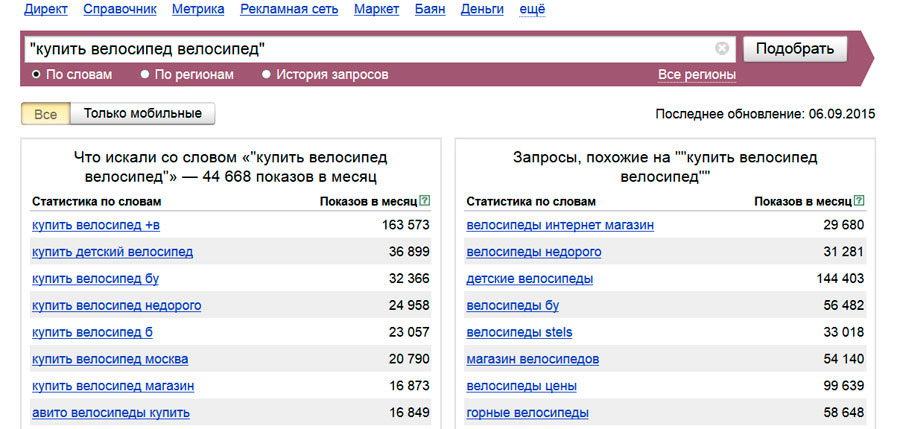The height and width of the screenshot is (429, 900).
Task: Select the По словам radio option
Action: tap(36, 75)
